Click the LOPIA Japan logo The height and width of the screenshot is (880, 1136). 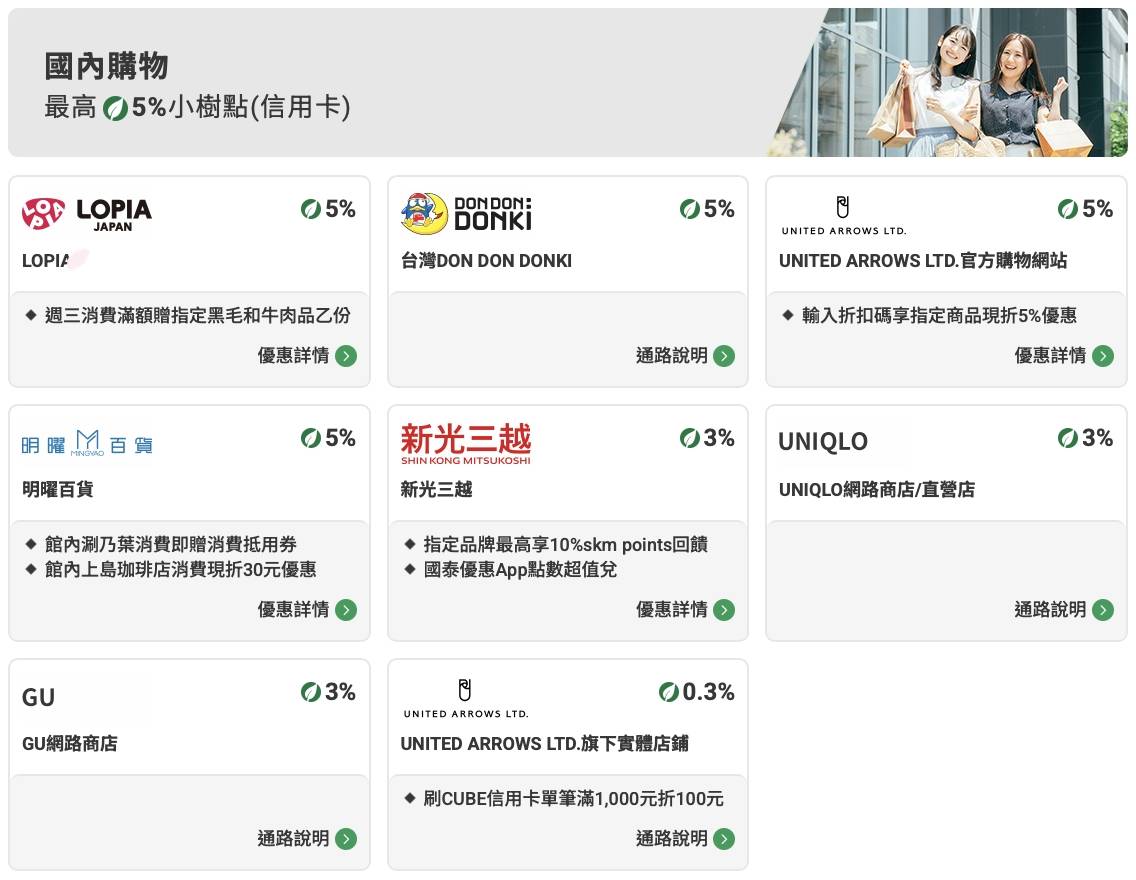pyautogui.click(x=87, y=212)
